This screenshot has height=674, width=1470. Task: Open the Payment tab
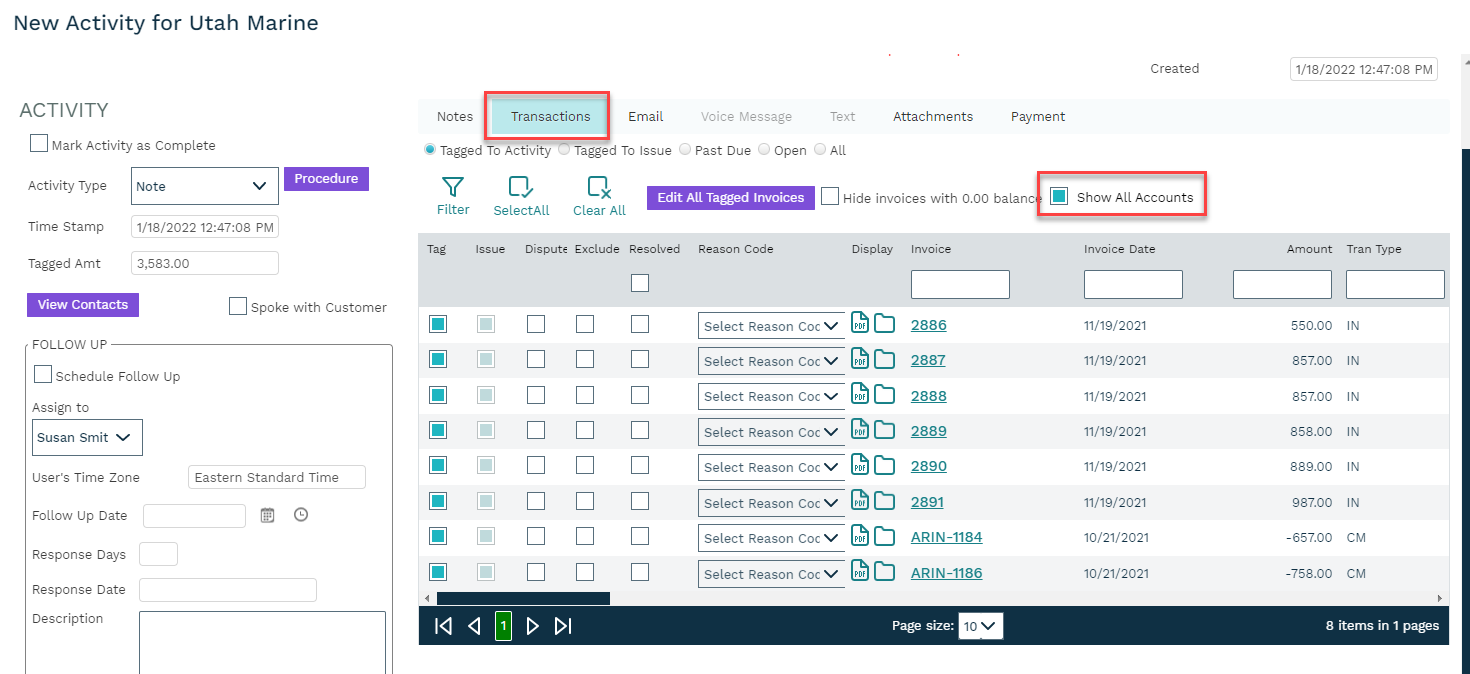1037,117
